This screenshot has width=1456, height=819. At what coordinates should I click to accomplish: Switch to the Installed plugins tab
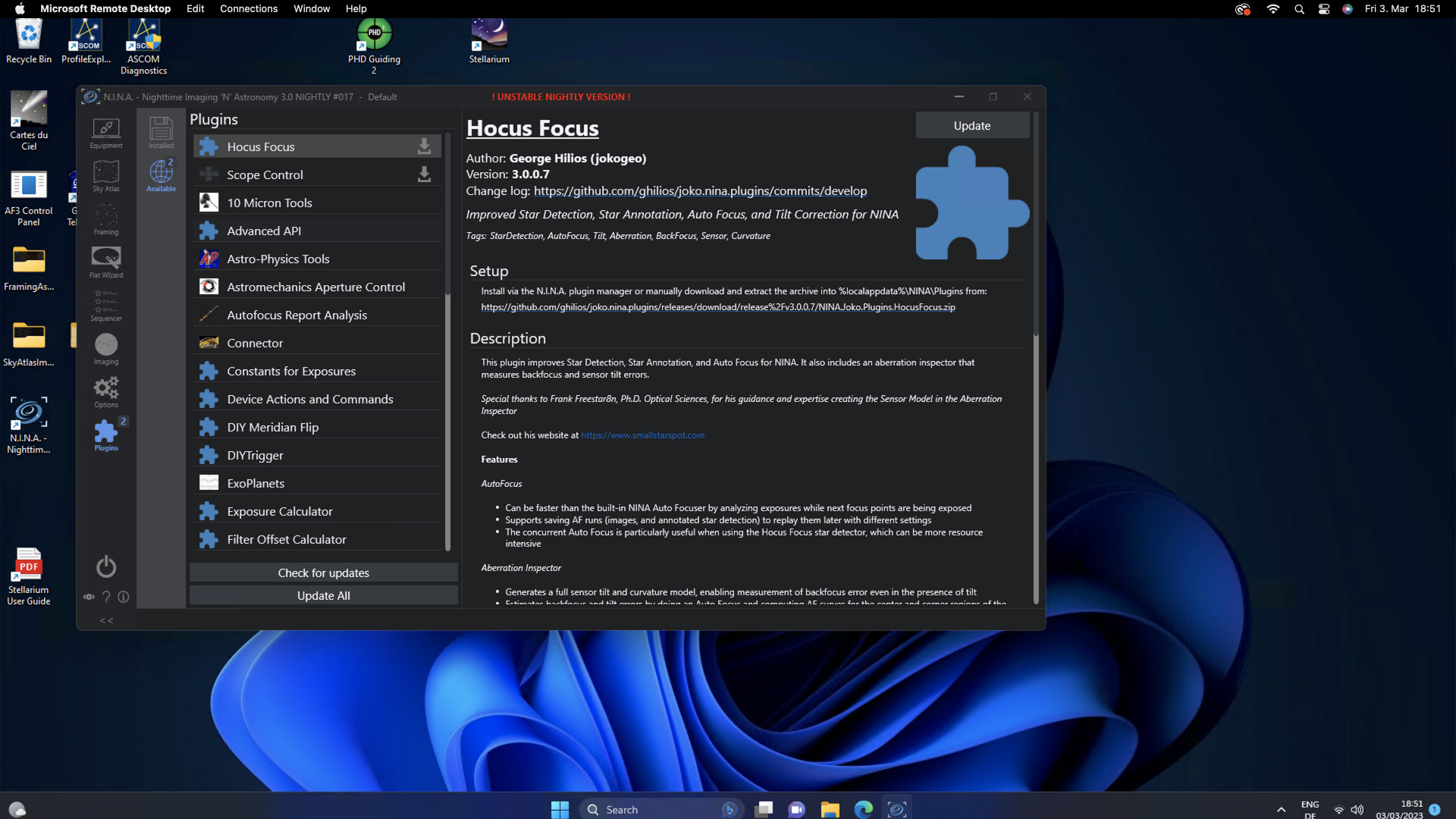161,133
